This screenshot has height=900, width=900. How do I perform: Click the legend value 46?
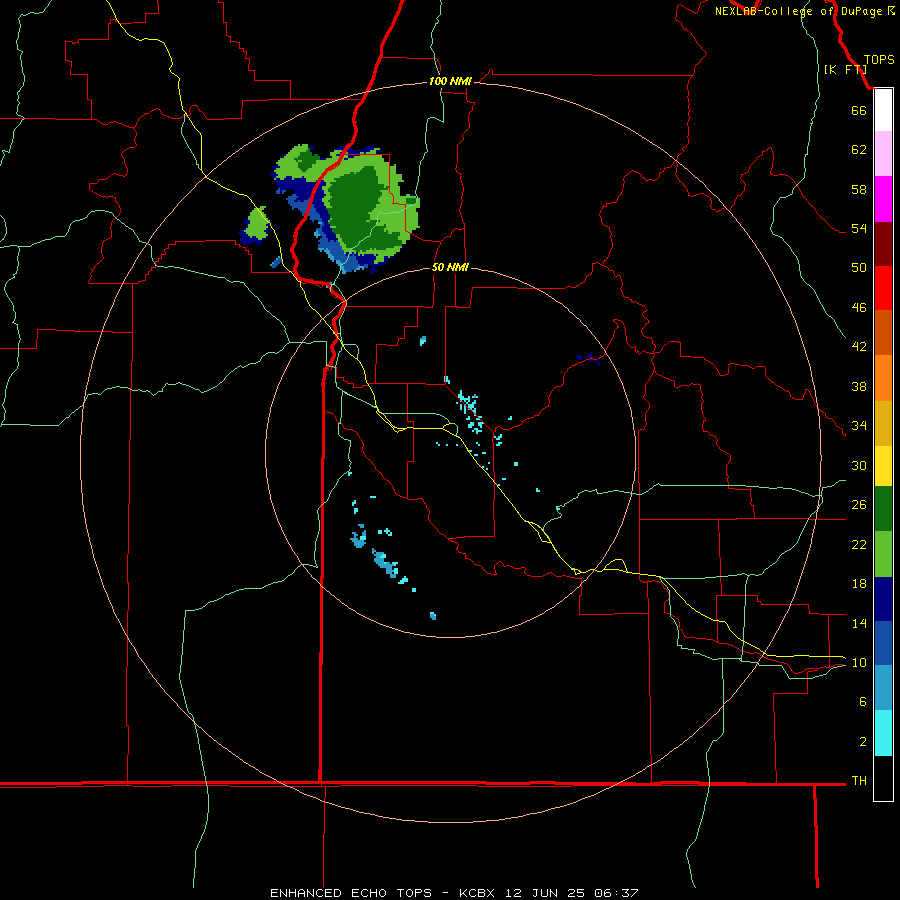point(859,307)
